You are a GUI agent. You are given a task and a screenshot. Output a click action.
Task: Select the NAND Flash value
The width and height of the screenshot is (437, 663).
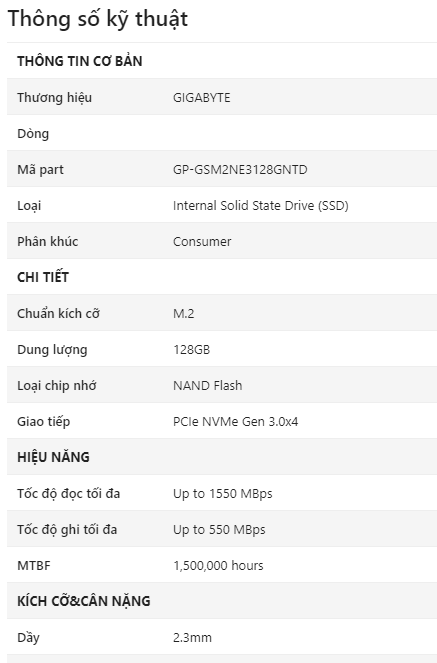coord(208,385)
